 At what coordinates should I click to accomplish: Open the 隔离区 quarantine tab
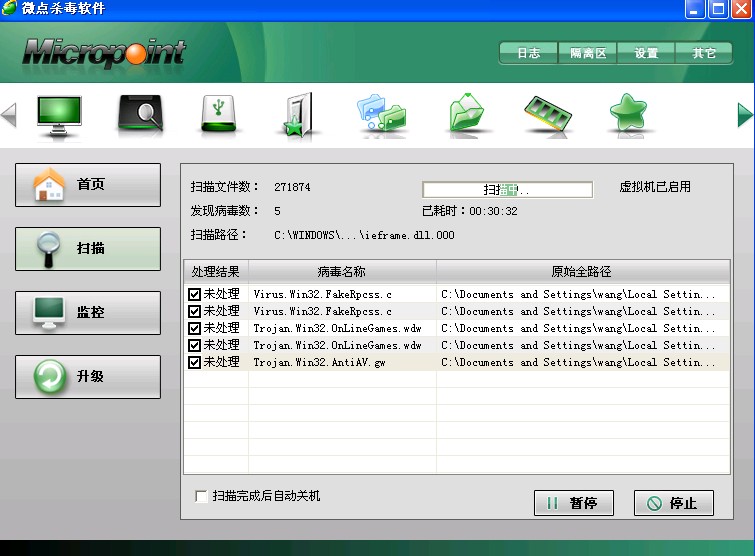[588, 53]
